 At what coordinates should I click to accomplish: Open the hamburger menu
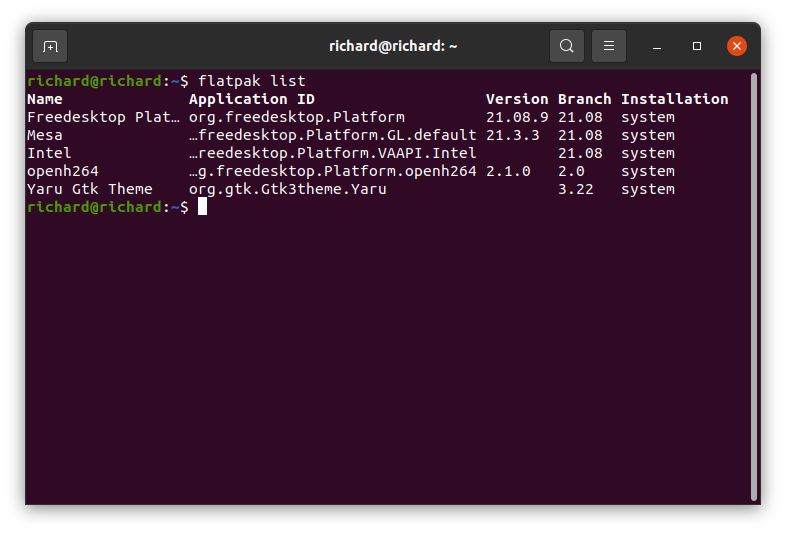coord(609,46)
